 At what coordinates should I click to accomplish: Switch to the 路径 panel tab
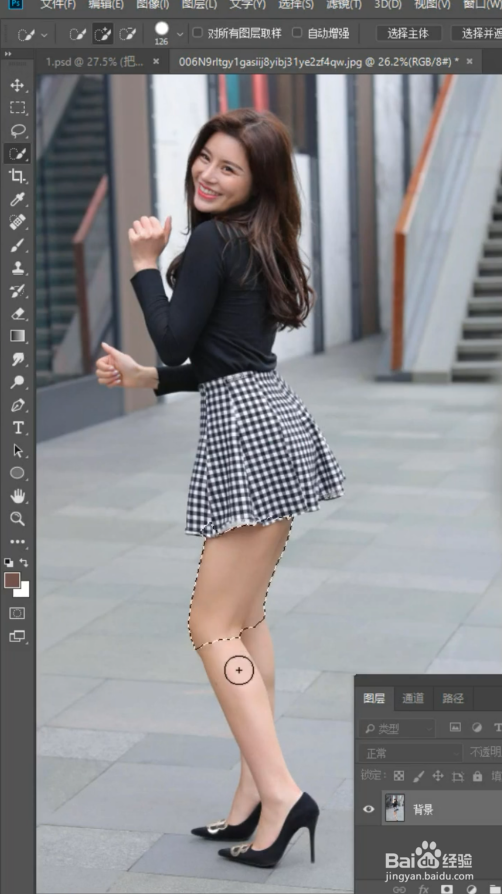[453, 698]
